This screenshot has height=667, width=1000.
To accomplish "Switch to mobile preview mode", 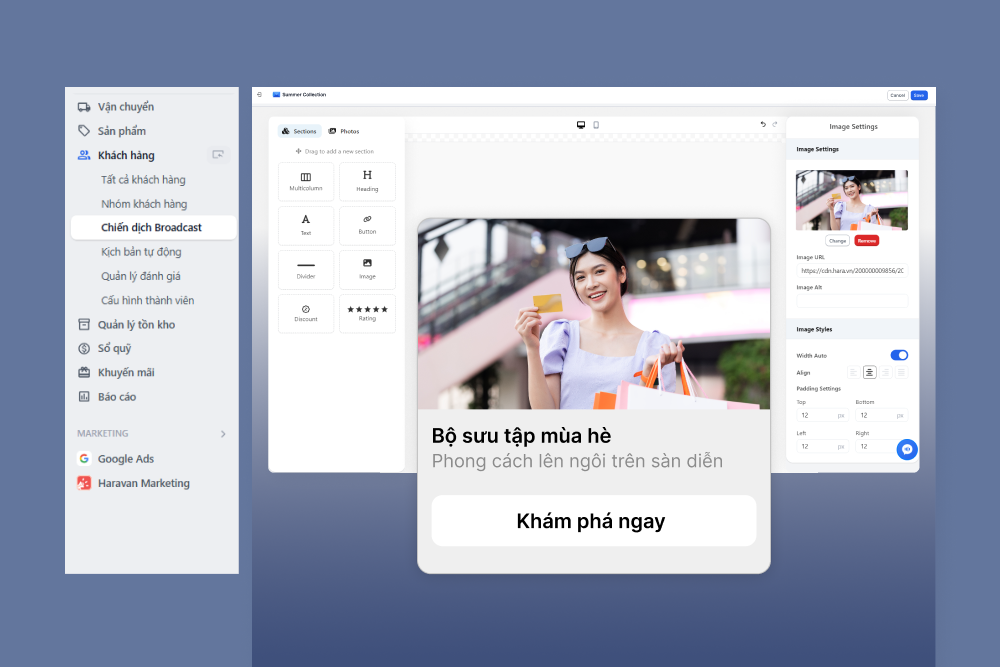I will click(x=596, y=125).
